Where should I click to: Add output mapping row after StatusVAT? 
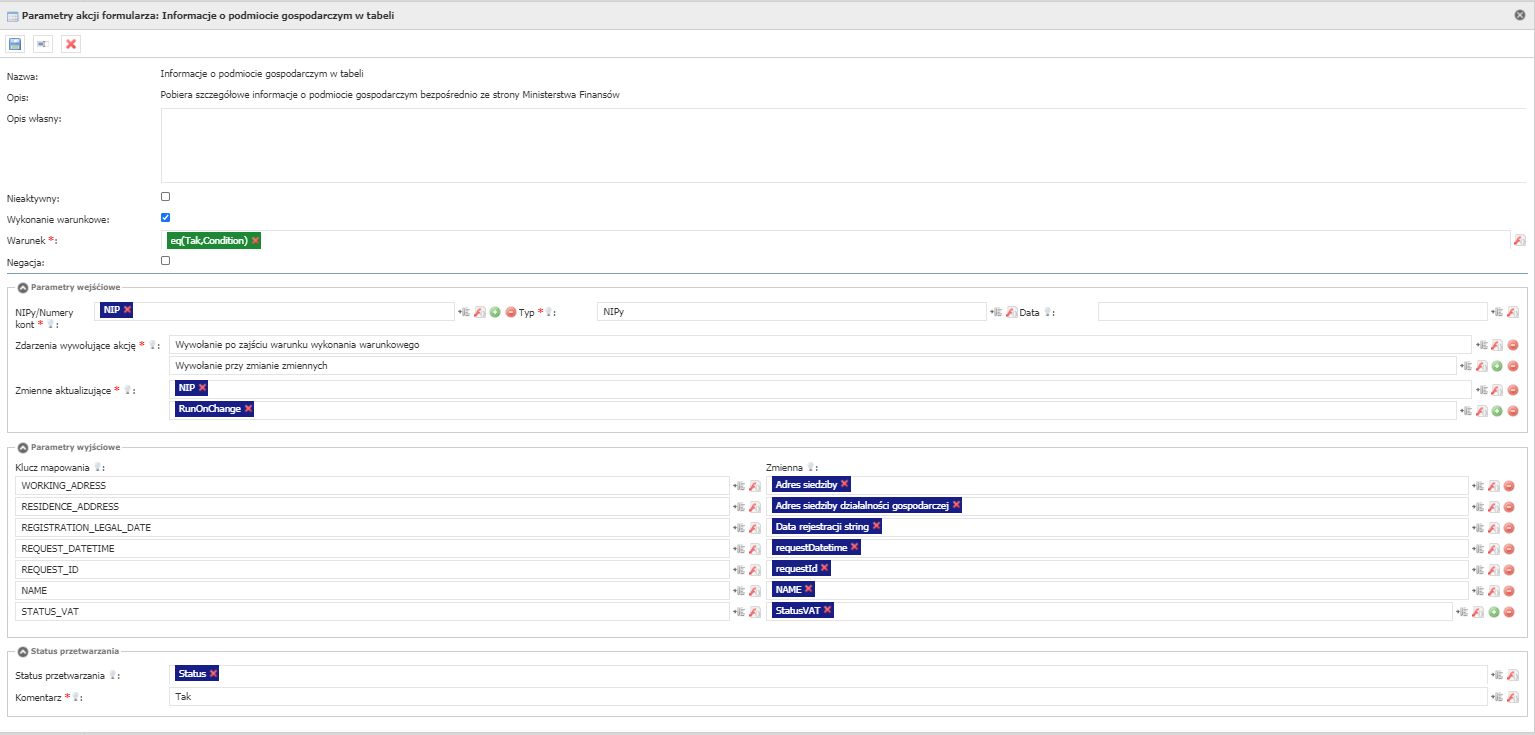coord(1493,611)
